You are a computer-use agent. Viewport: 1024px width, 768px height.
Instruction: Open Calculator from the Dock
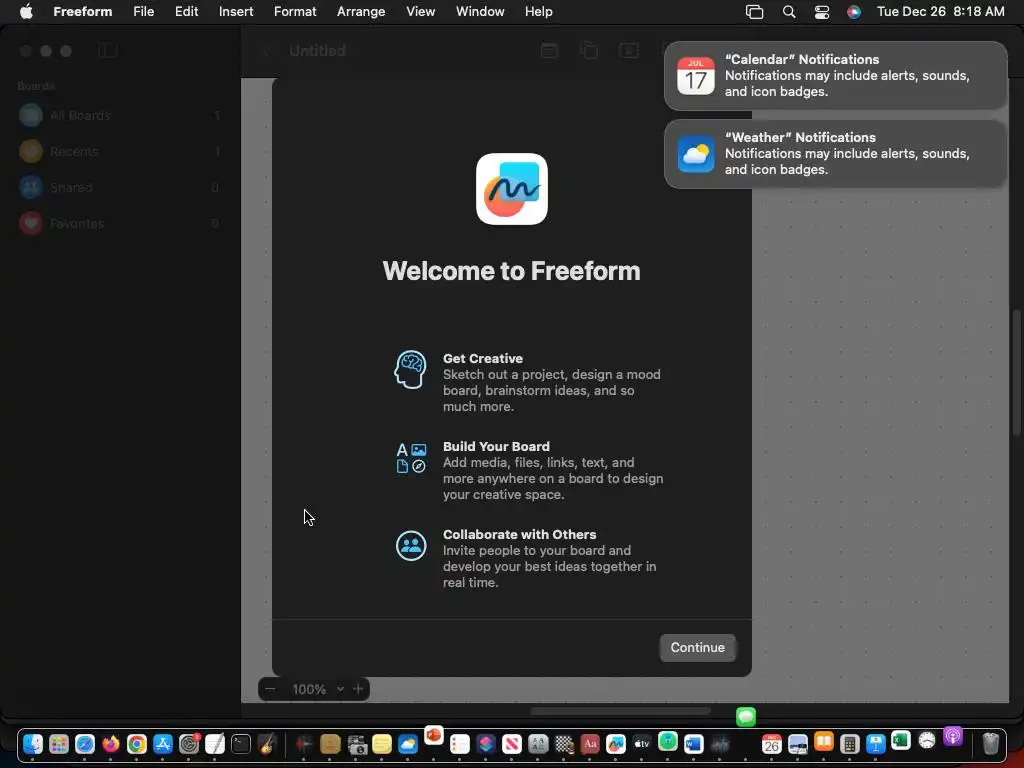click(x=850, y=744)
